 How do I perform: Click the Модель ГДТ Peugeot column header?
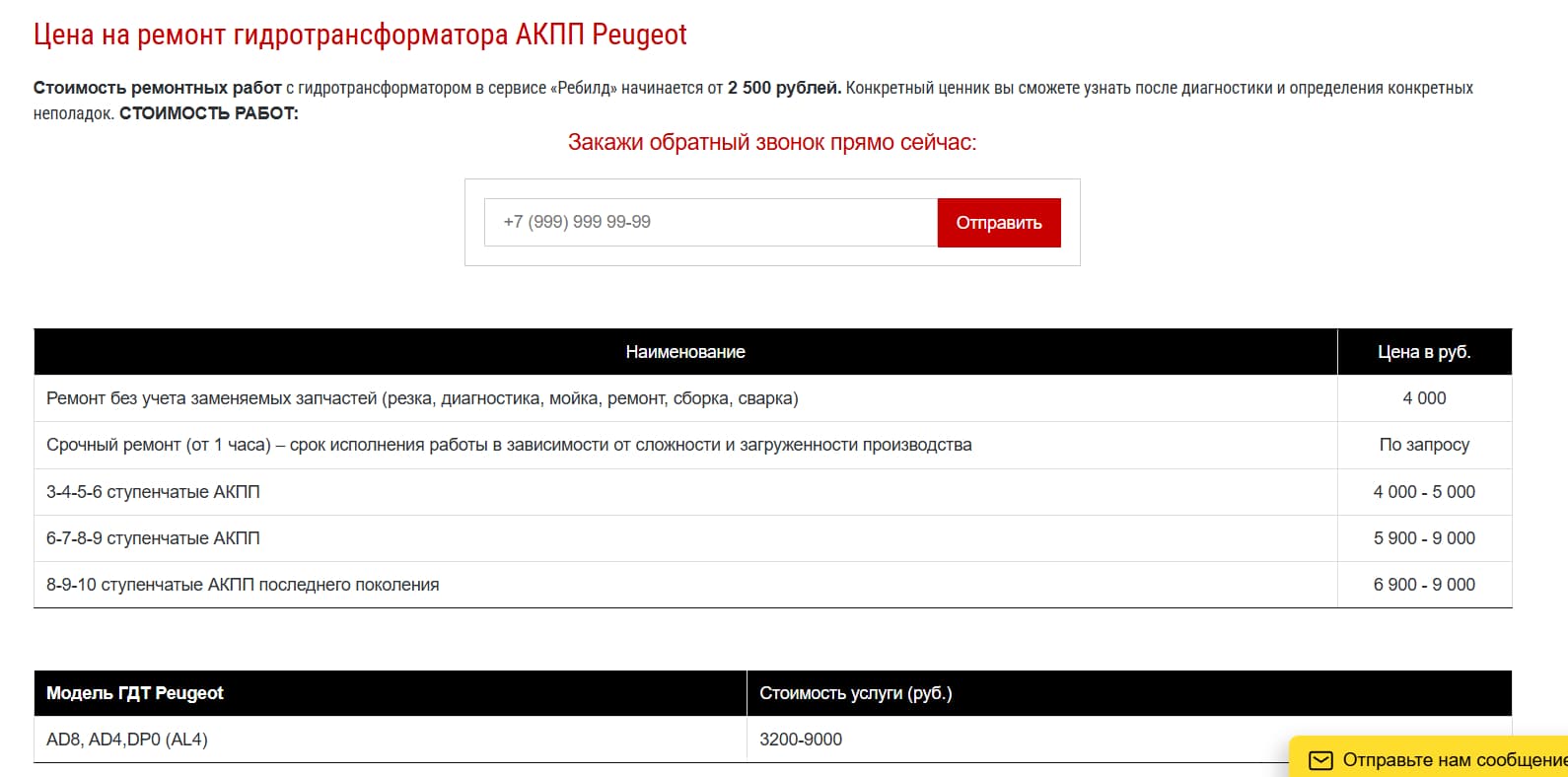click(391, 693)
